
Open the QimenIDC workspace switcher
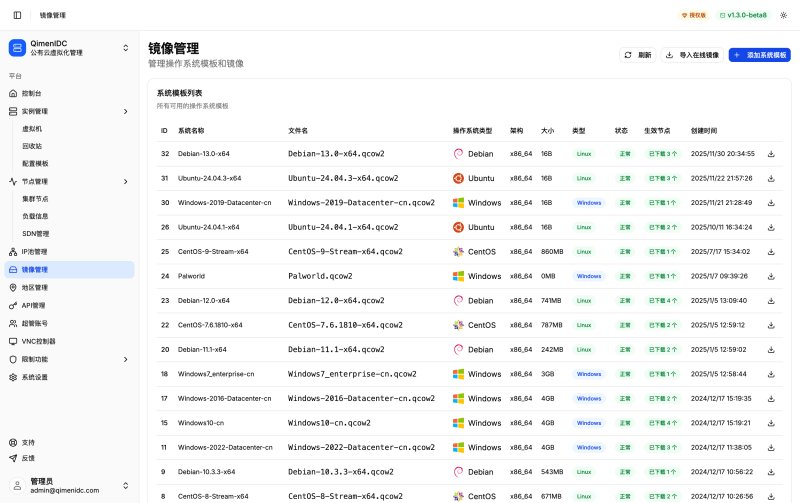pyautogui.click(x=126, y=48)
